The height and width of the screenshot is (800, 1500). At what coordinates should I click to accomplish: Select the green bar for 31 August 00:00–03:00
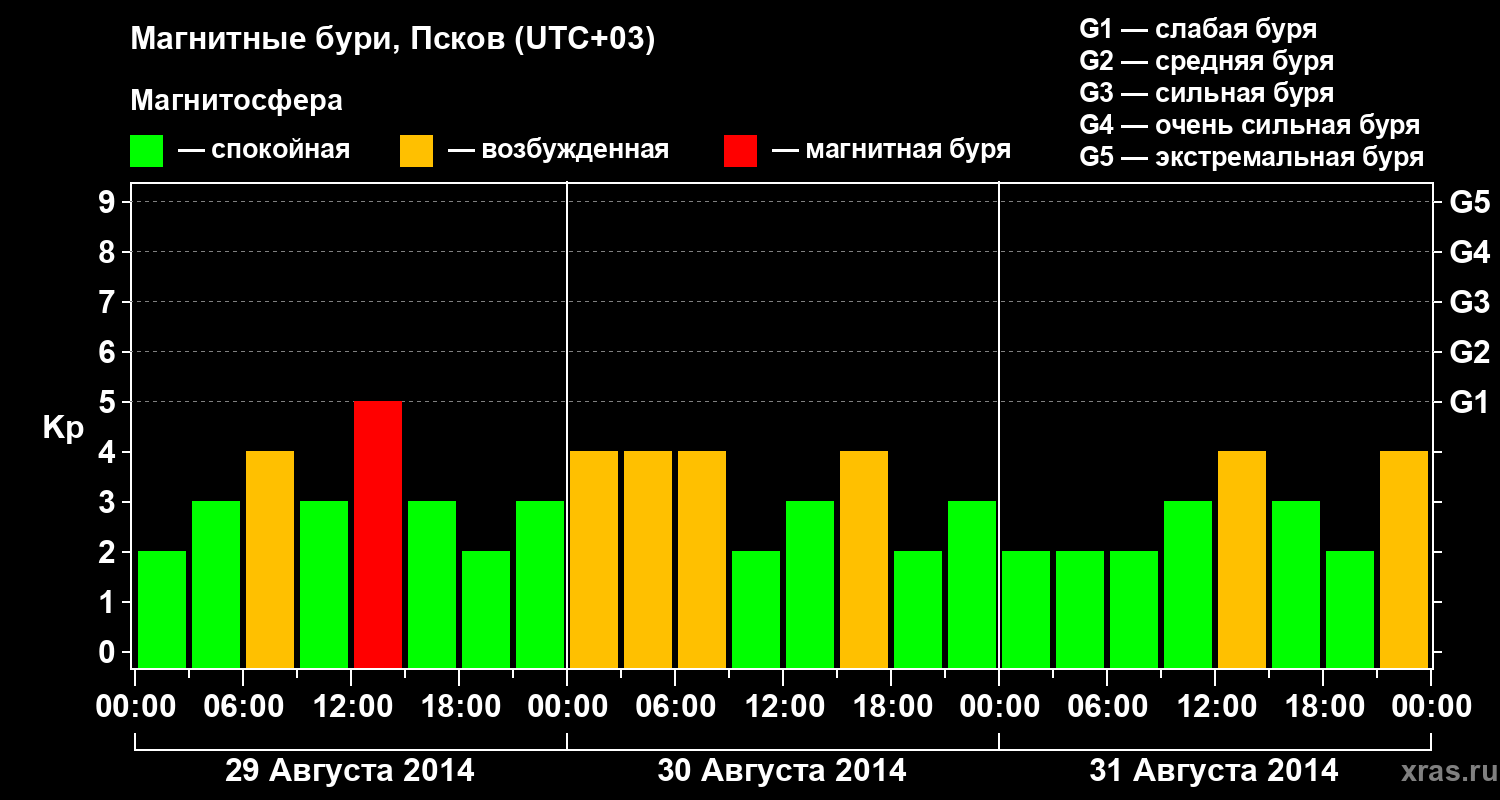[1026, 609]
